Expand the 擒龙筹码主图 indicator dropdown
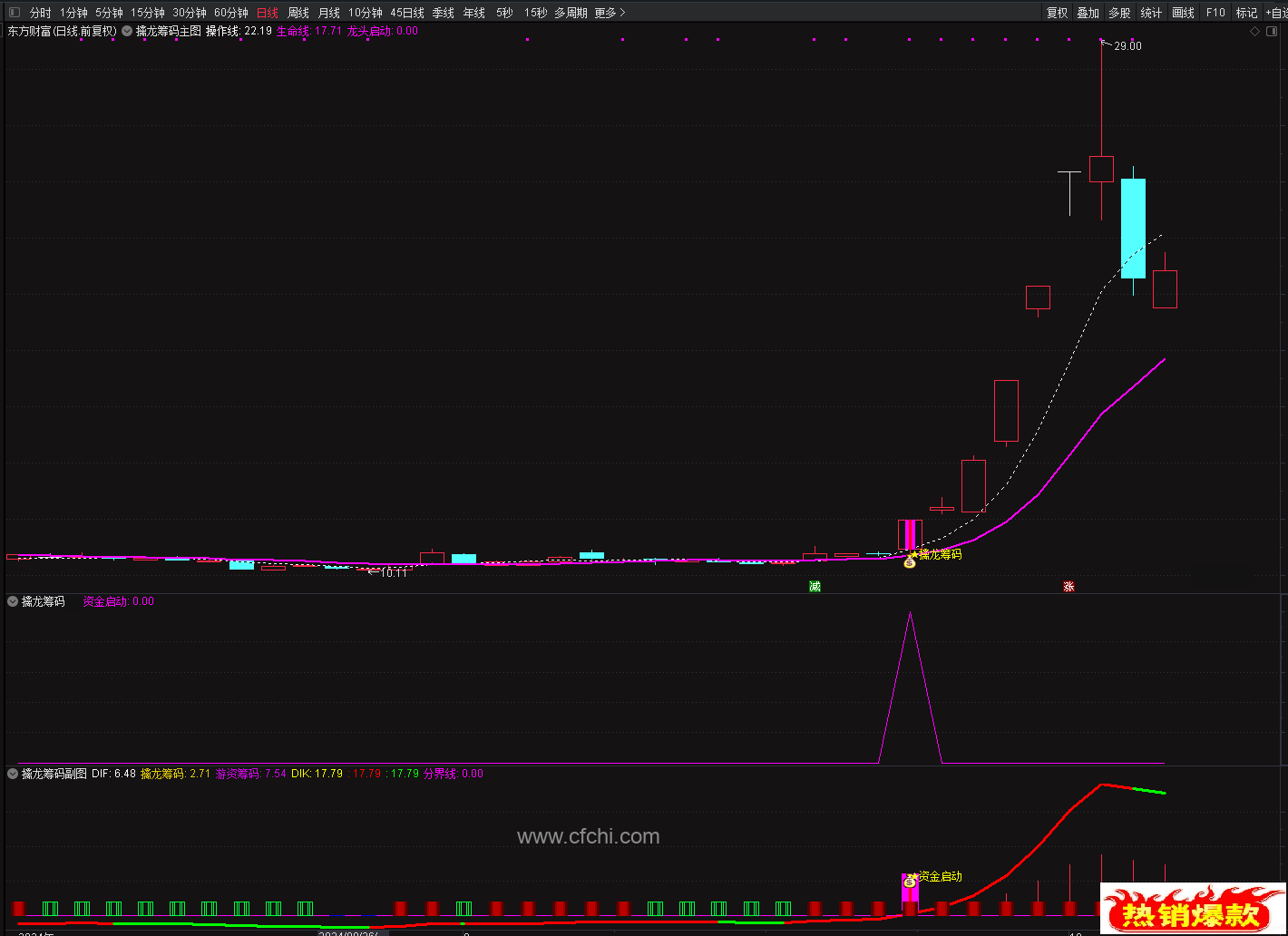 click(127, 31)
